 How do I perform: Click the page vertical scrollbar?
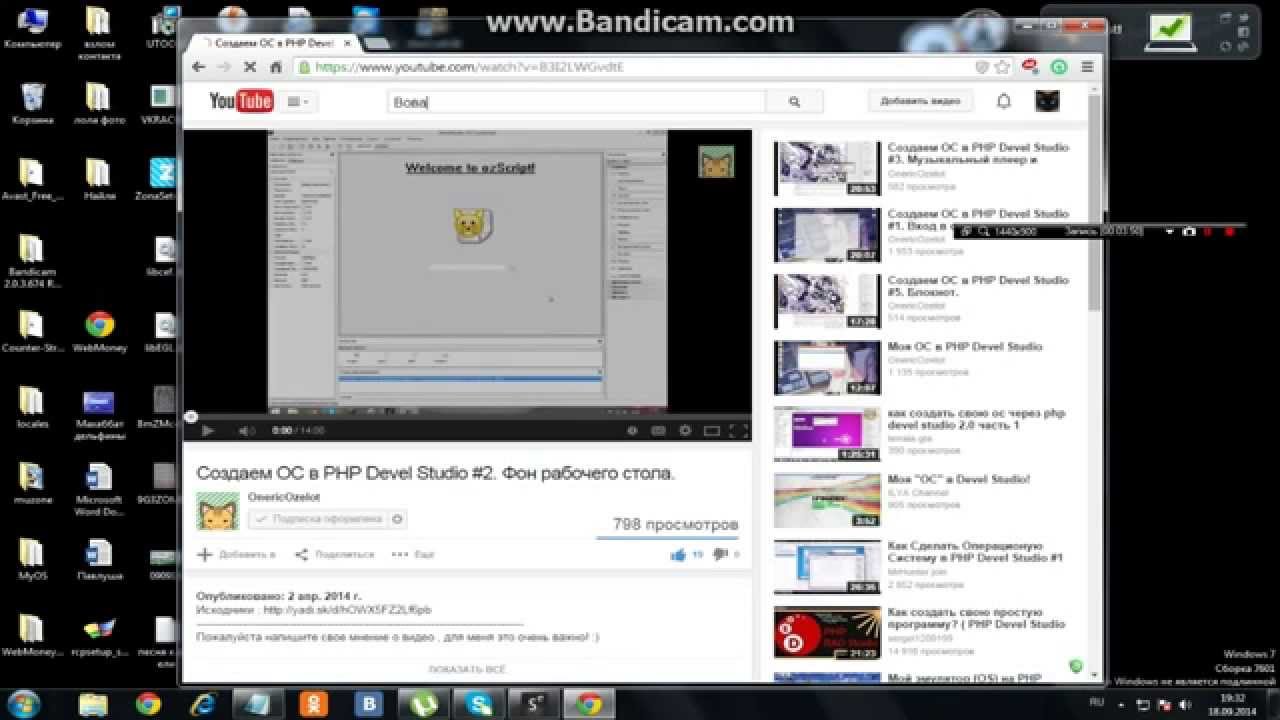click(1095, 205)
